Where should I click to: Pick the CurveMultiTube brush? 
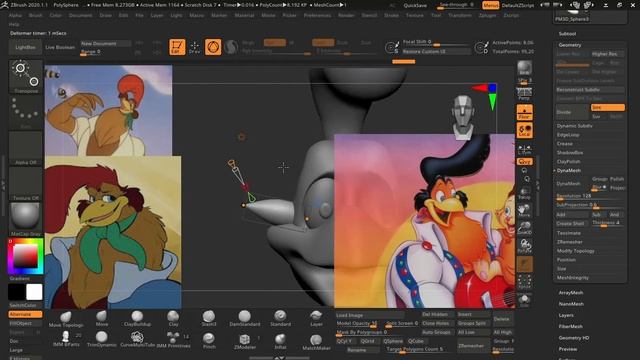coord(137,340)
